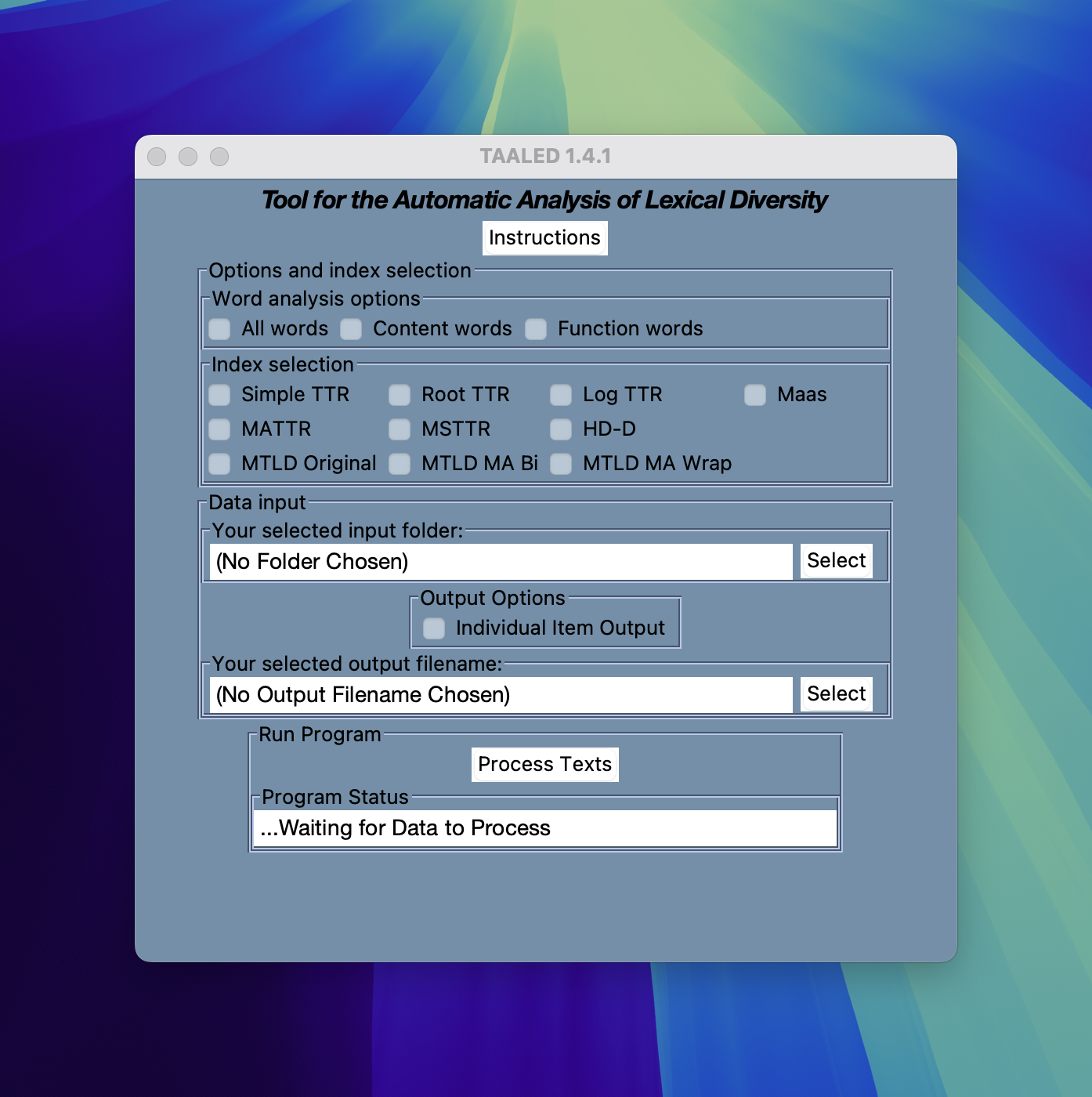
Task: Click the Program Status text box
Action: coord(545,828)
